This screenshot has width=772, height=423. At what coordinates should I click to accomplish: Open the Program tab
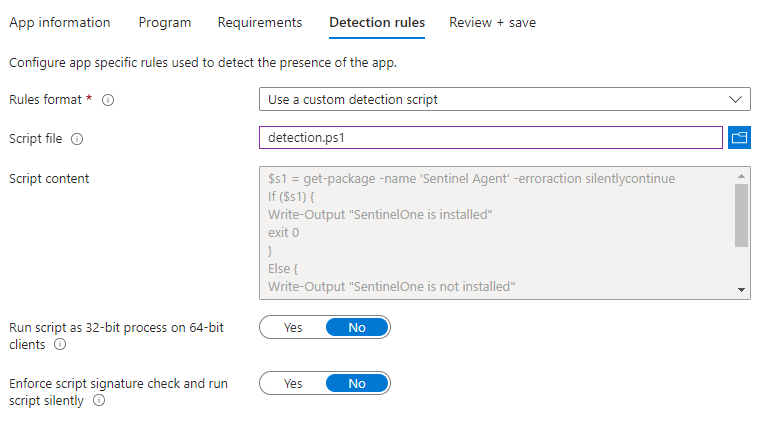pos(164,22)
